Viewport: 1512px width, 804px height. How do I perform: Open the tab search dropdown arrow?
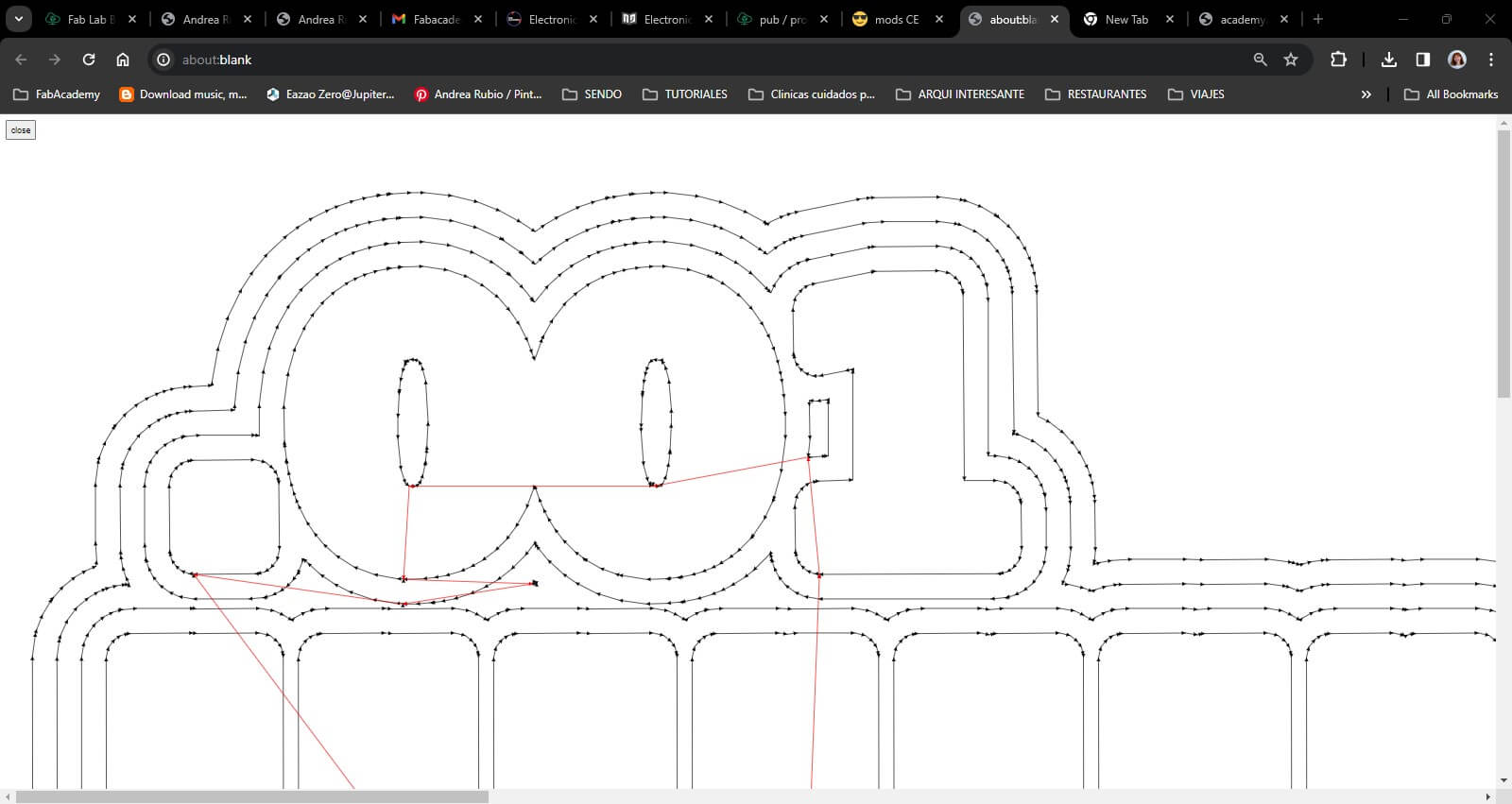point(18,19)
